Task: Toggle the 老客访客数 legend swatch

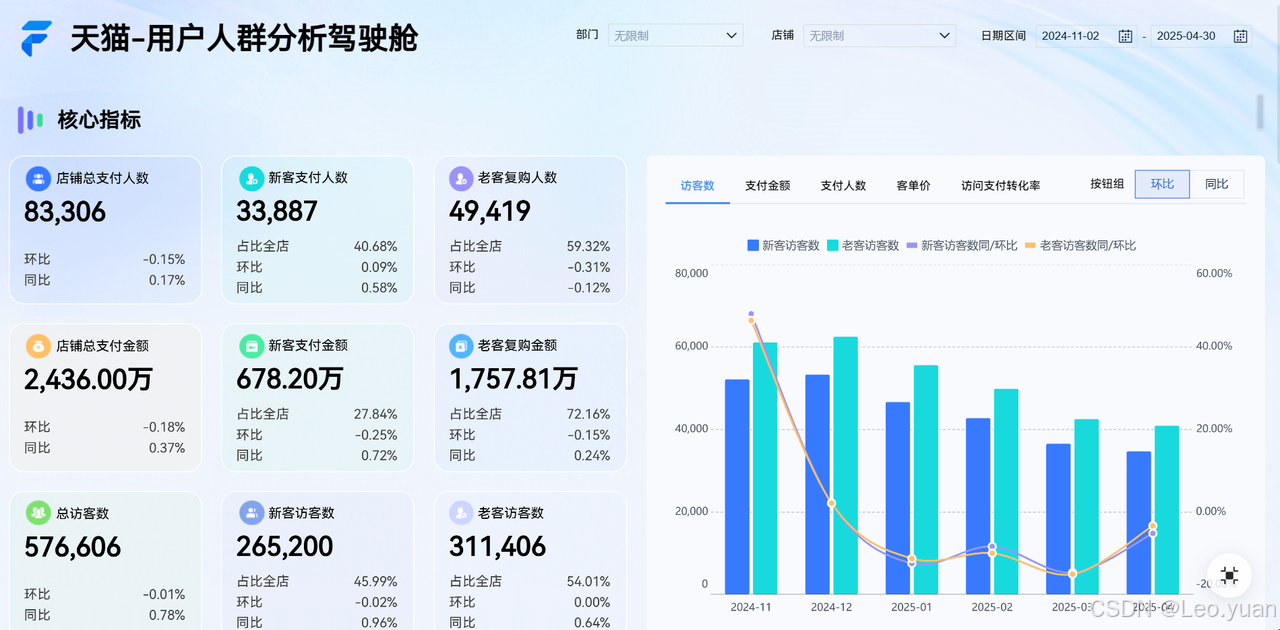Action: click(x=832, y=245)
